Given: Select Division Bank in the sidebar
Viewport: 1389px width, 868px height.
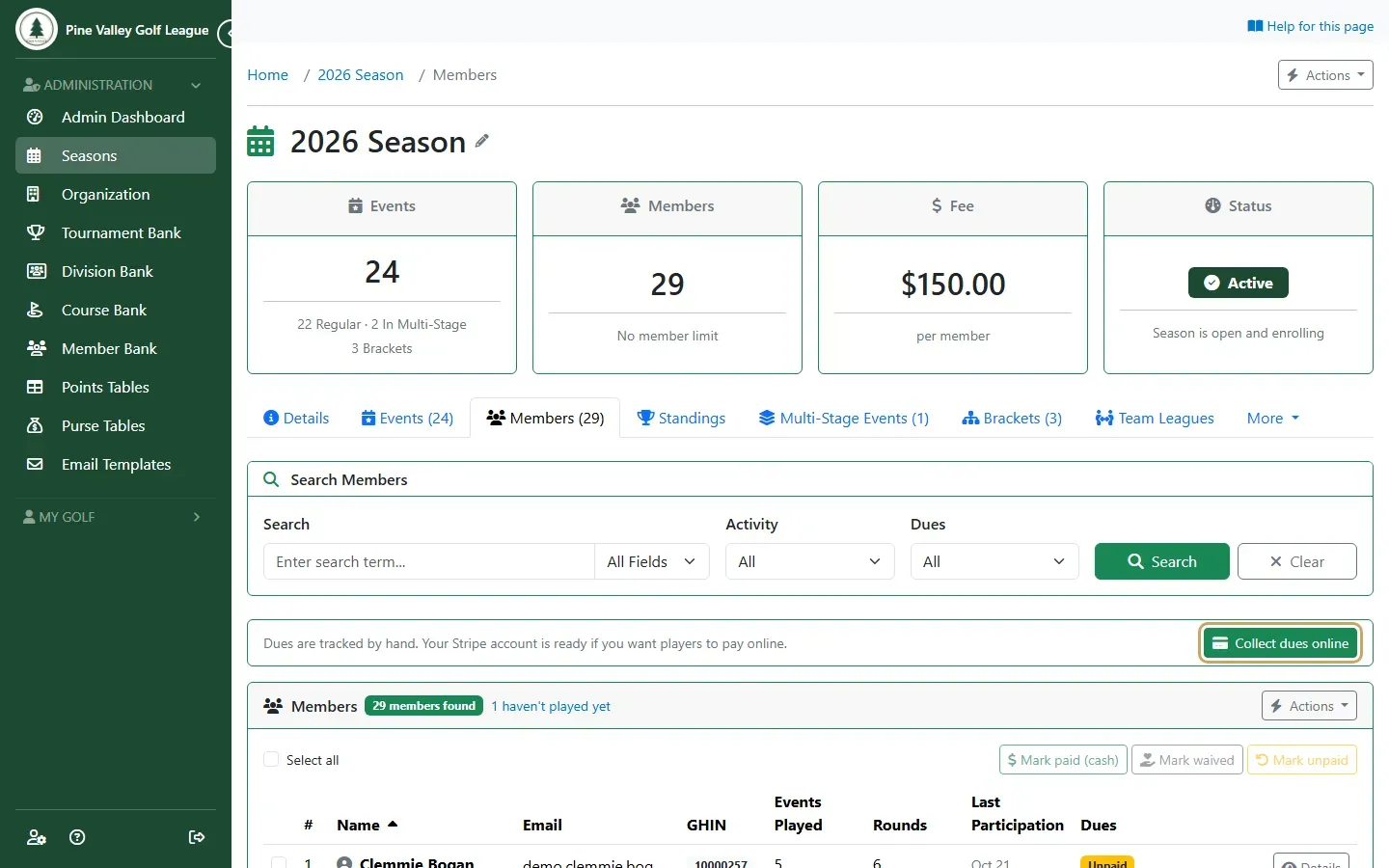Looking at the screenshot, I should [x=116, y=271].
